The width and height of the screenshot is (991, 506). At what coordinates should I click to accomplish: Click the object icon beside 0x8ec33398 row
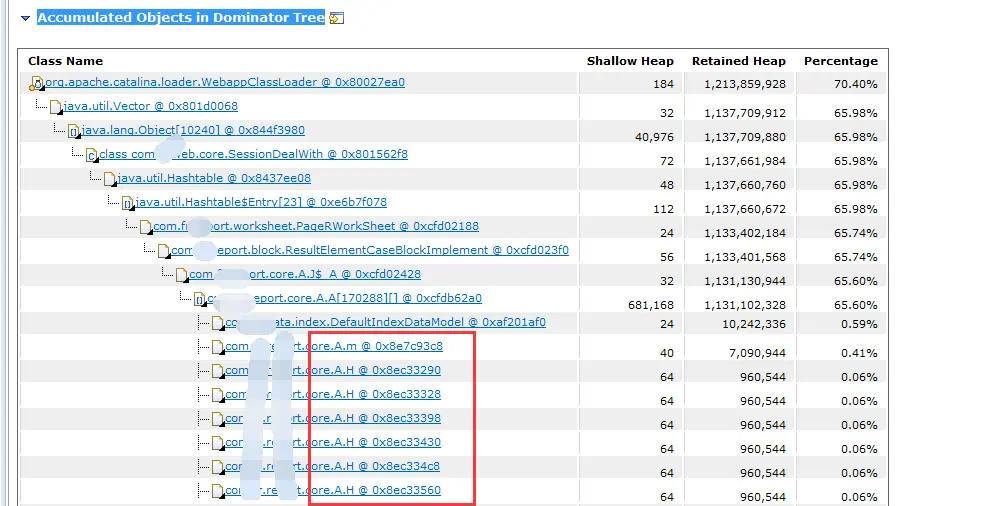[x=217, y=419]
